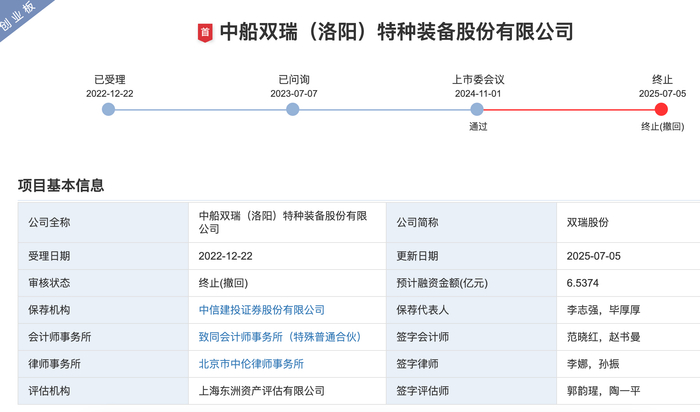Click the 上市委会议 timeline node
Screen dimensions: 700x412
[478, 109]
